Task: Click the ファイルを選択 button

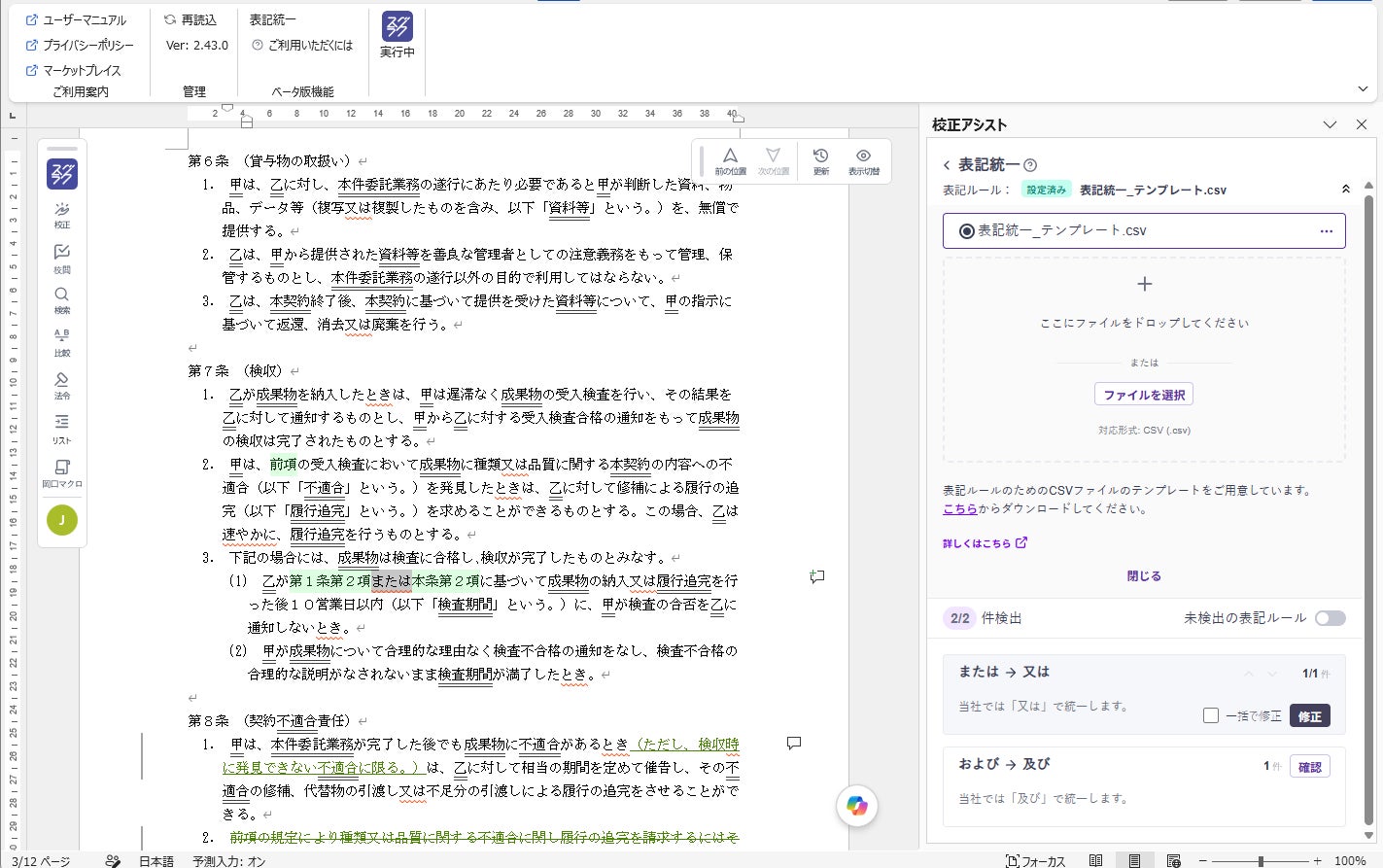Action: [x=1144, y=395]
